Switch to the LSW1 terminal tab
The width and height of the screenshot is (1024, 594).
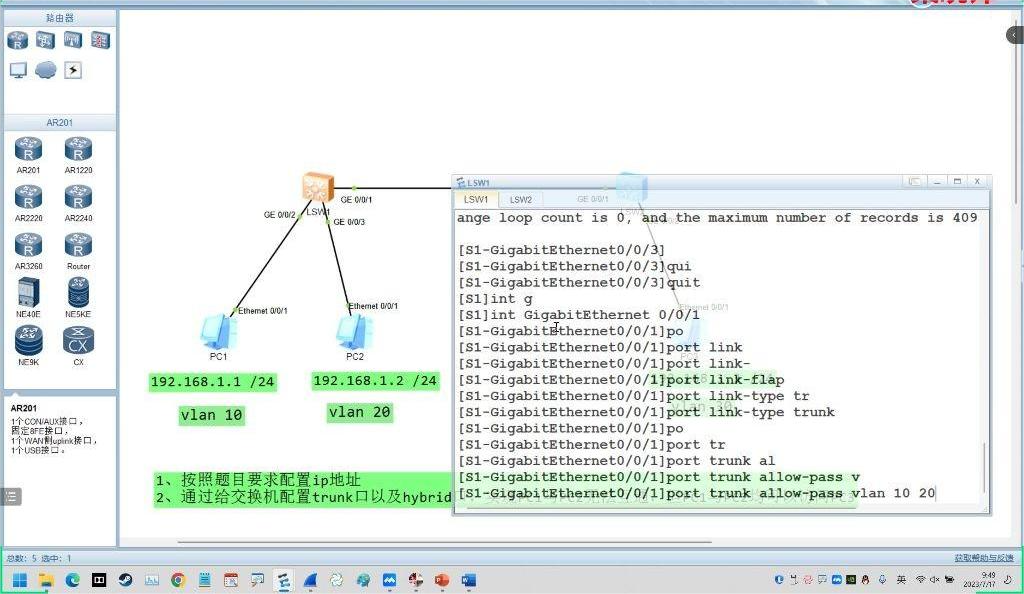[476, 199]
